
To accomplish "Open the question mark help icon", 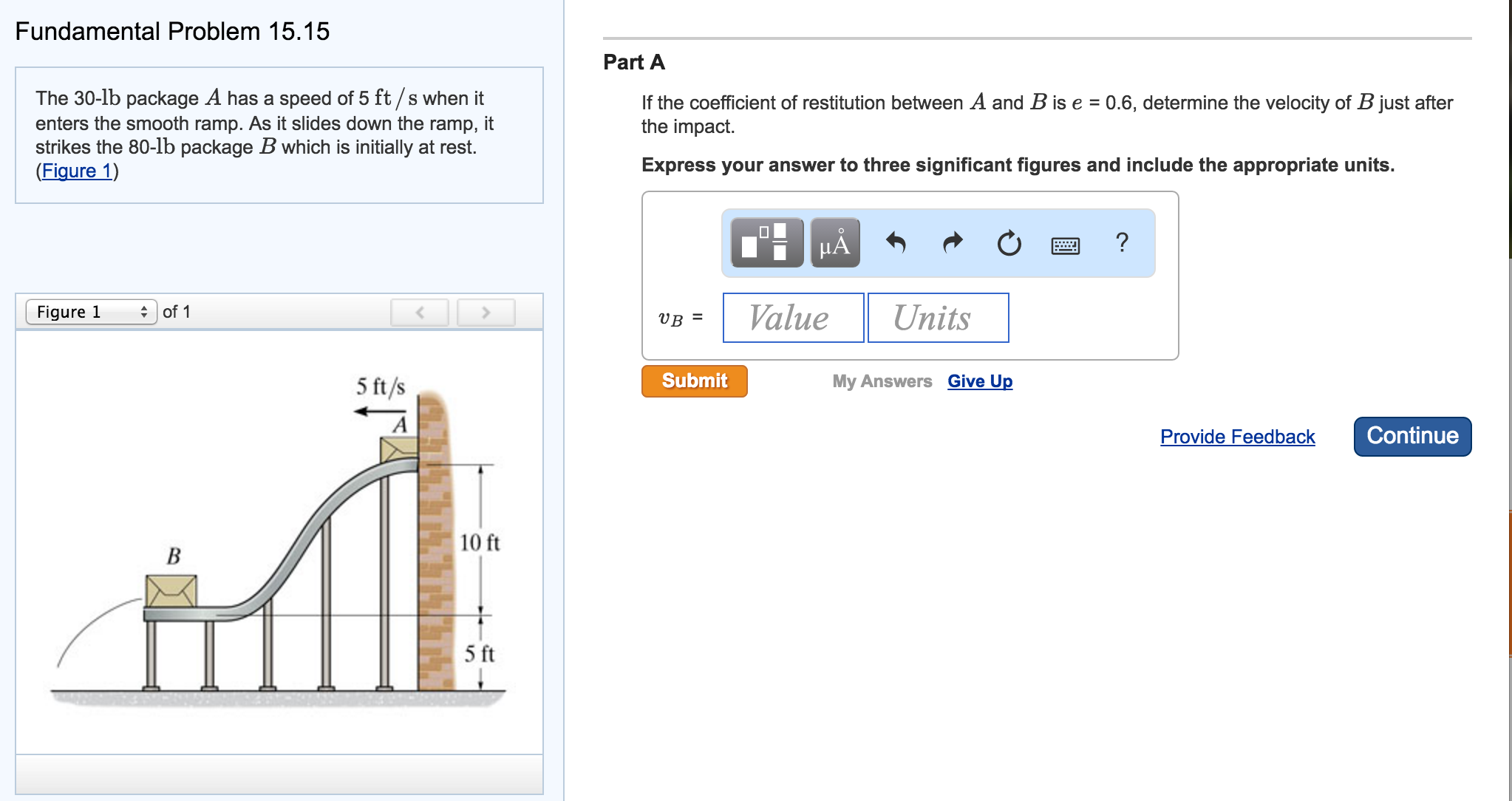I will tap(1122, 242).
